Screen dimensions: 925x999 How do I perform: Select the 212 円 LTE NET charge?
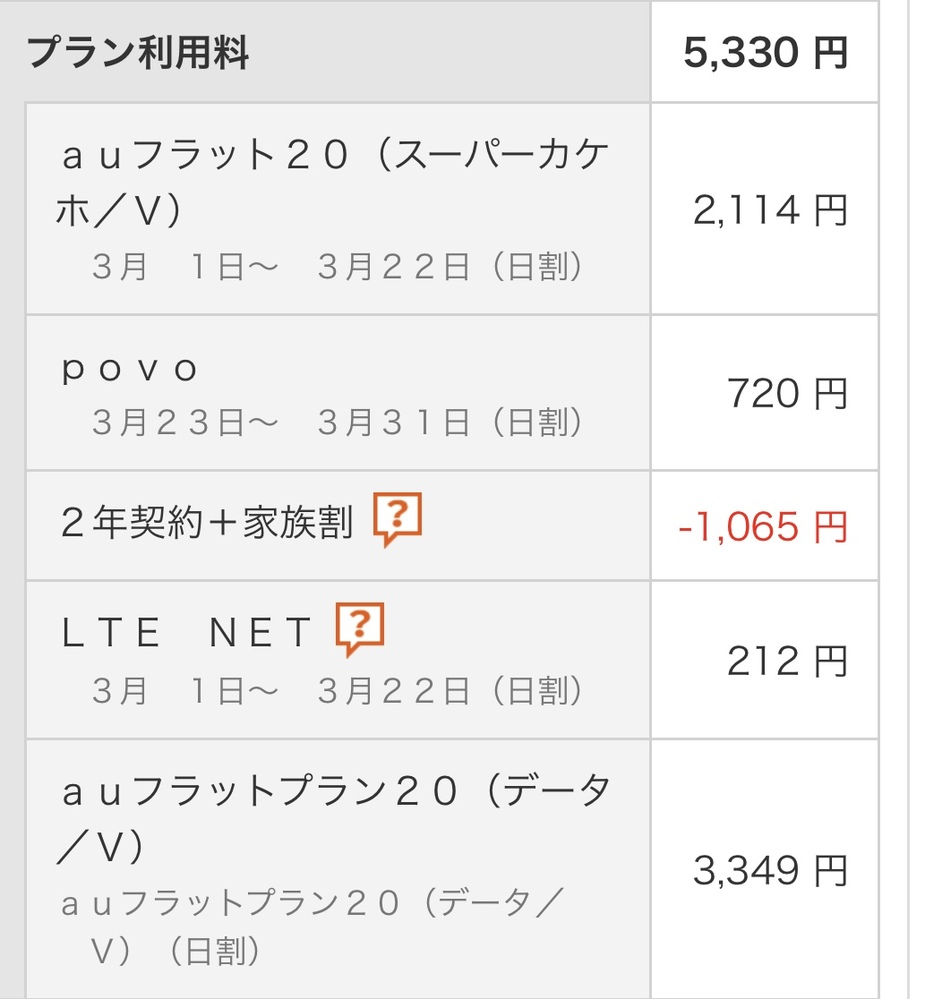(787, 661)
